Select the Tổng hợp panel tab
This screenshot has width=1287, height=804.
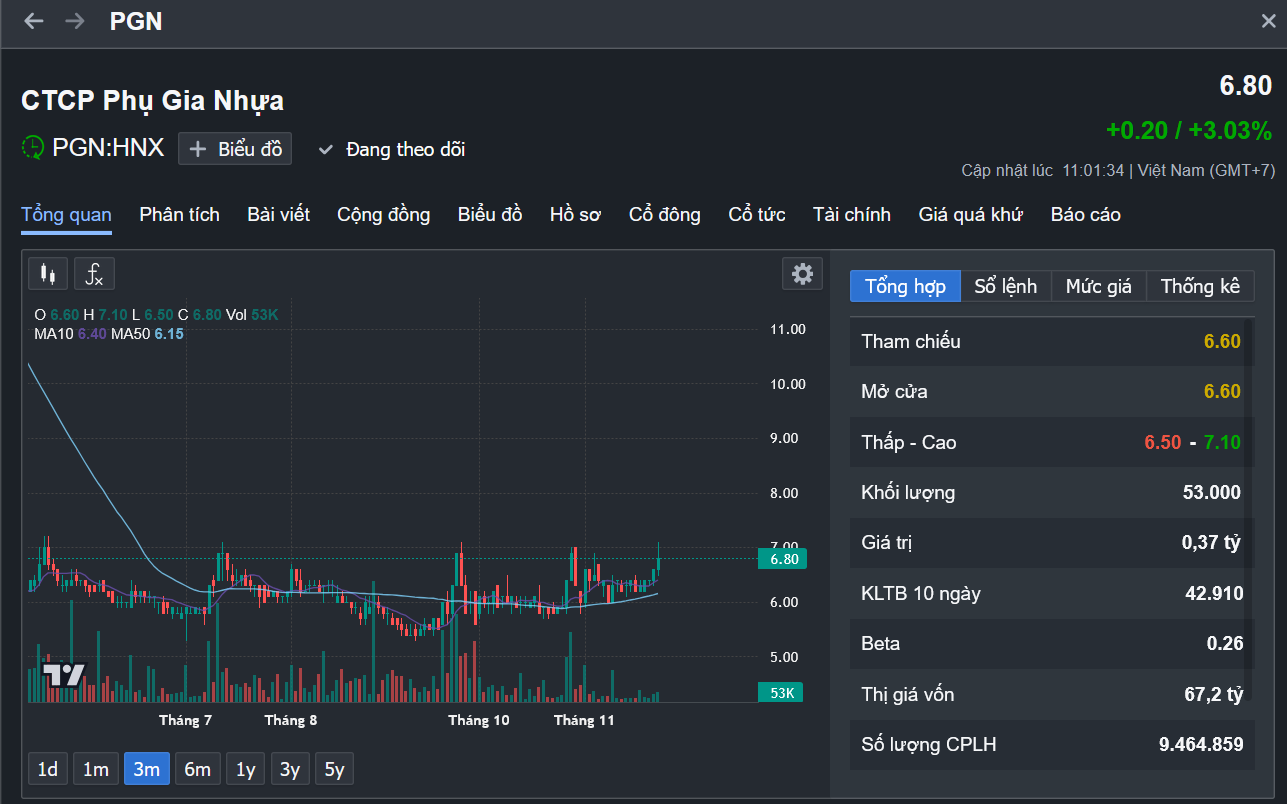point(905,286)
